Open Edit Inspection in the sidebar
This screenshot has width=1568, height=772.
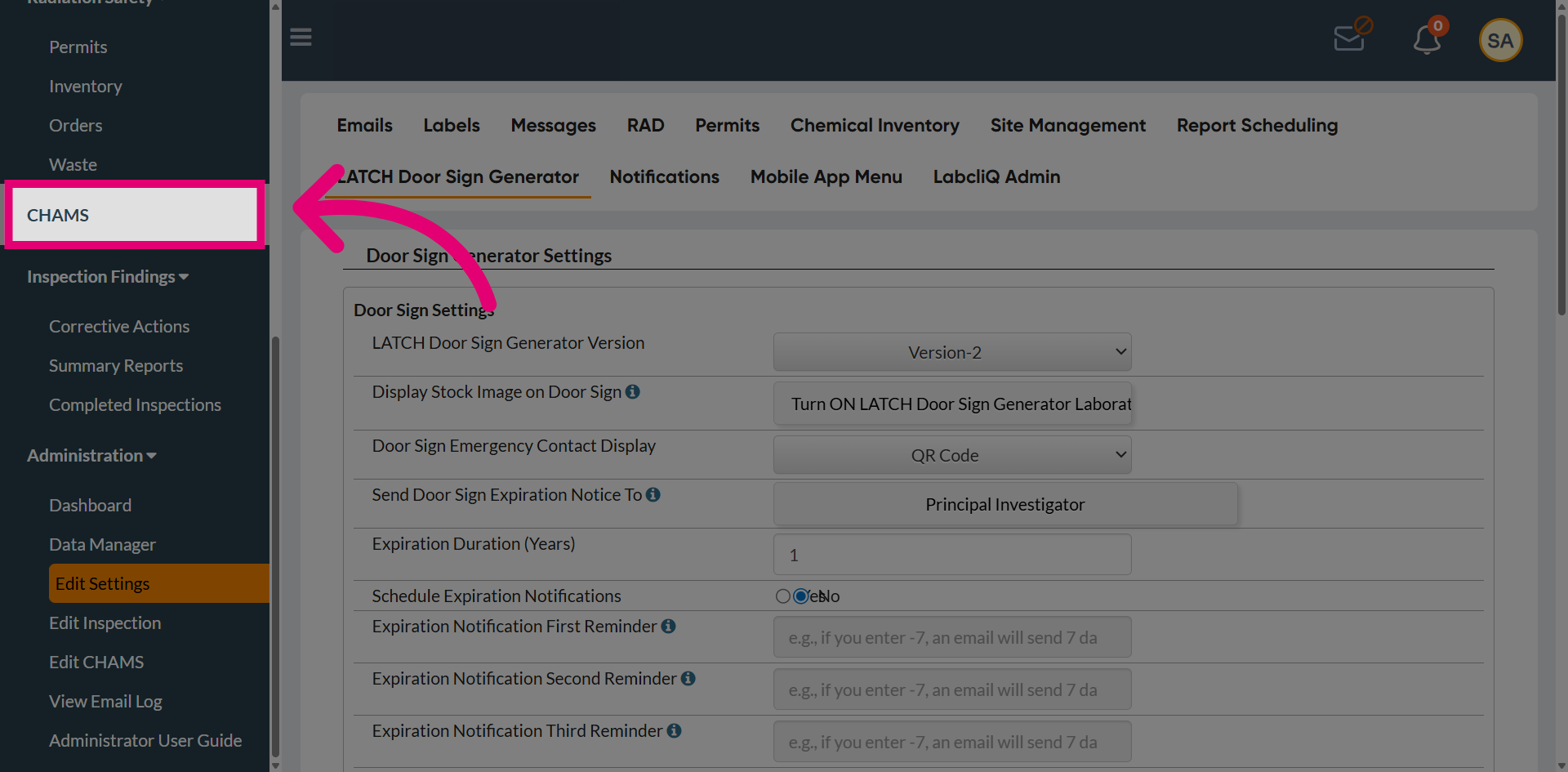point(105,623)
